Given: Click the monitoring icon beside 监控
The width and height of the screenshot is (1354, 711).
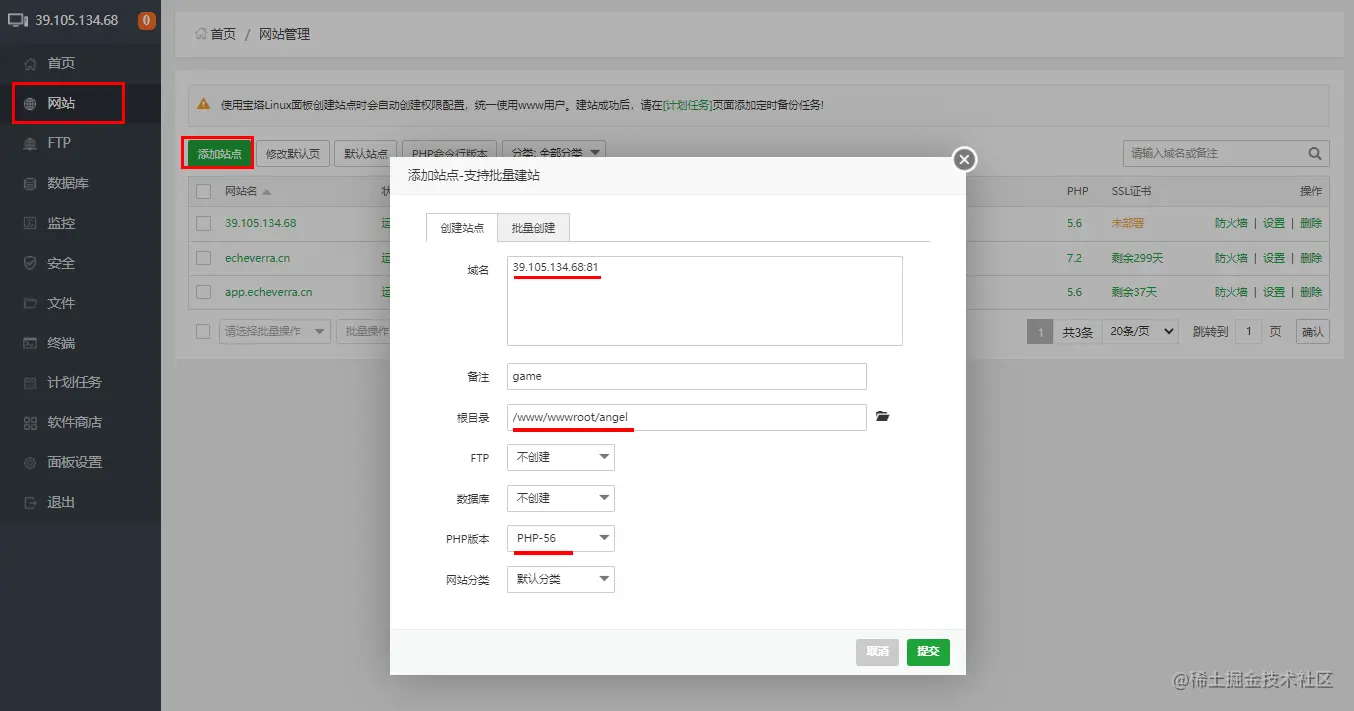Looking at the screenshot, I should [30, 223].
